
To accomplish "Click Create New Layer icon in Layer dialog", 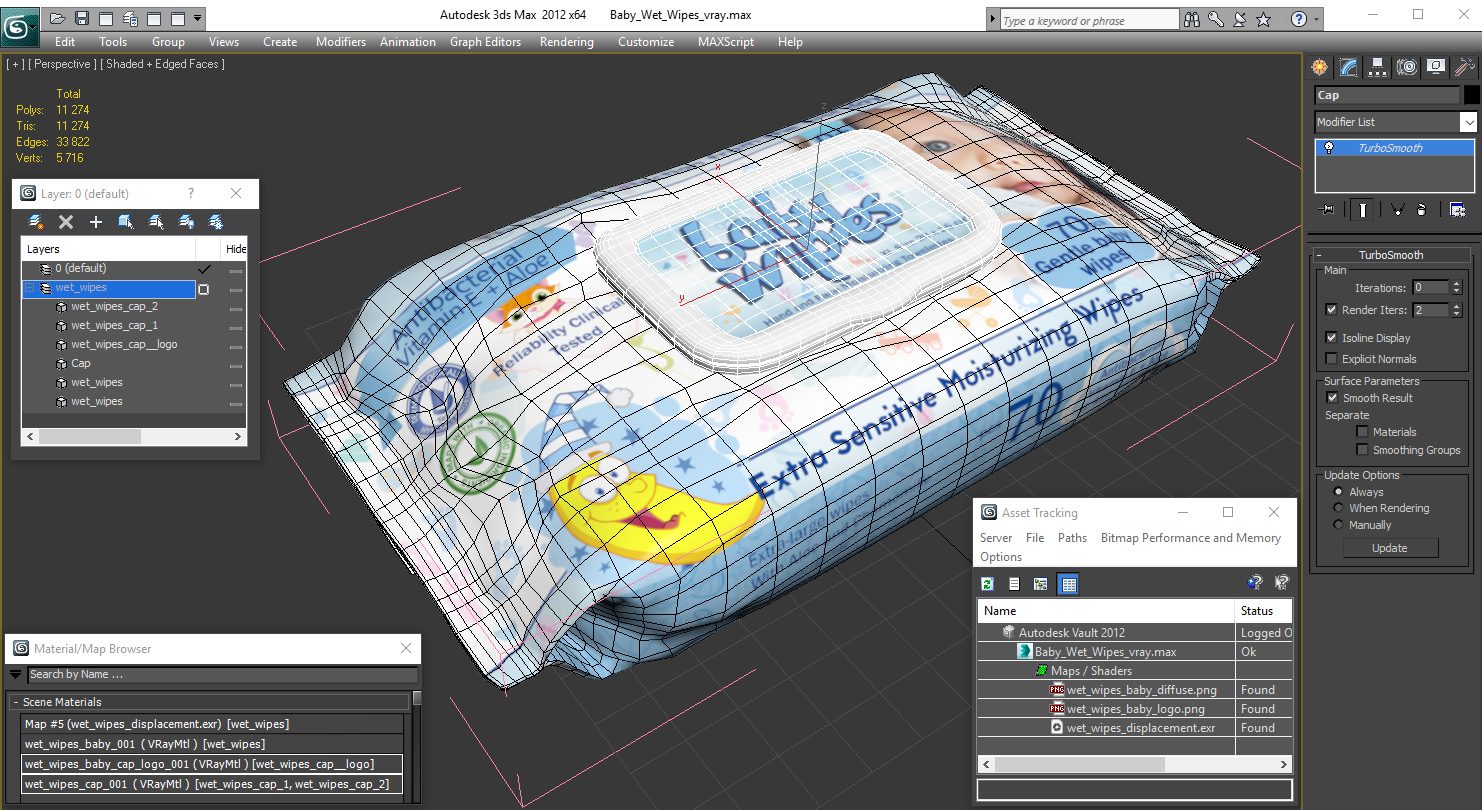I will coord(36,222).
